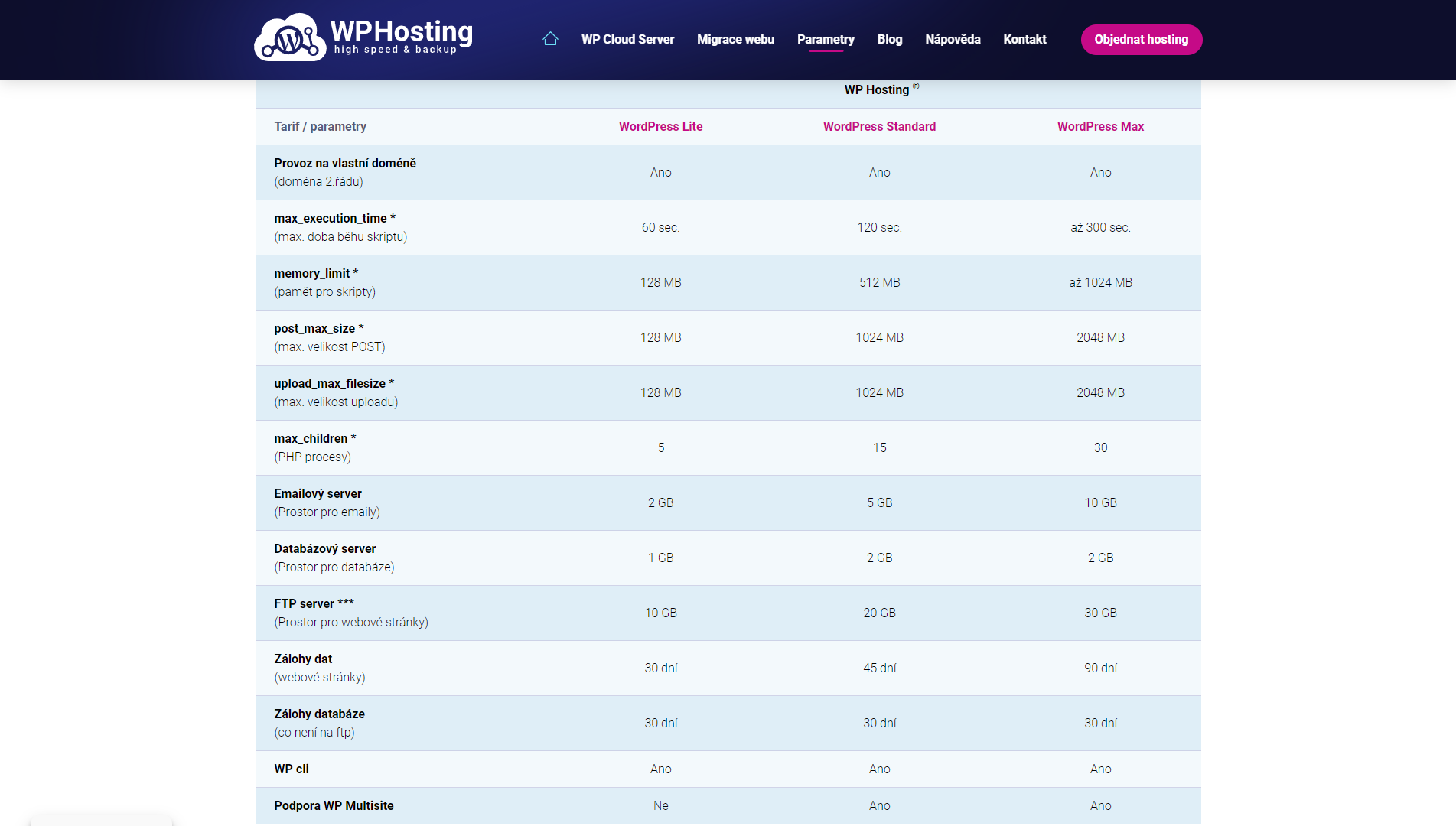The height and width of the screenshot is (826, 1456).
Task: Click the 'Zálohy databáze' label
Action: pos(320,714)
